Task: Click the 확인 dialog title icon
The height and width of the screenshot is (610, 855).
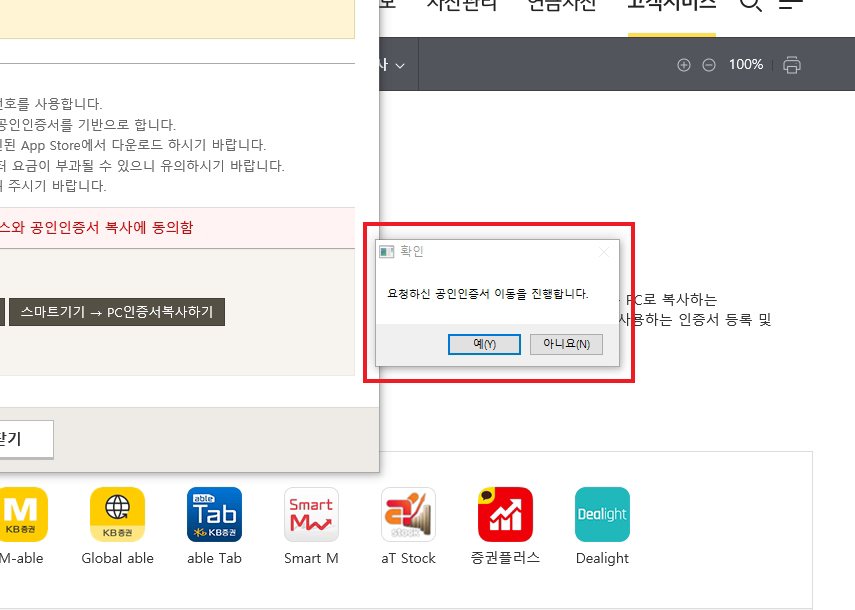Action: 387,251
